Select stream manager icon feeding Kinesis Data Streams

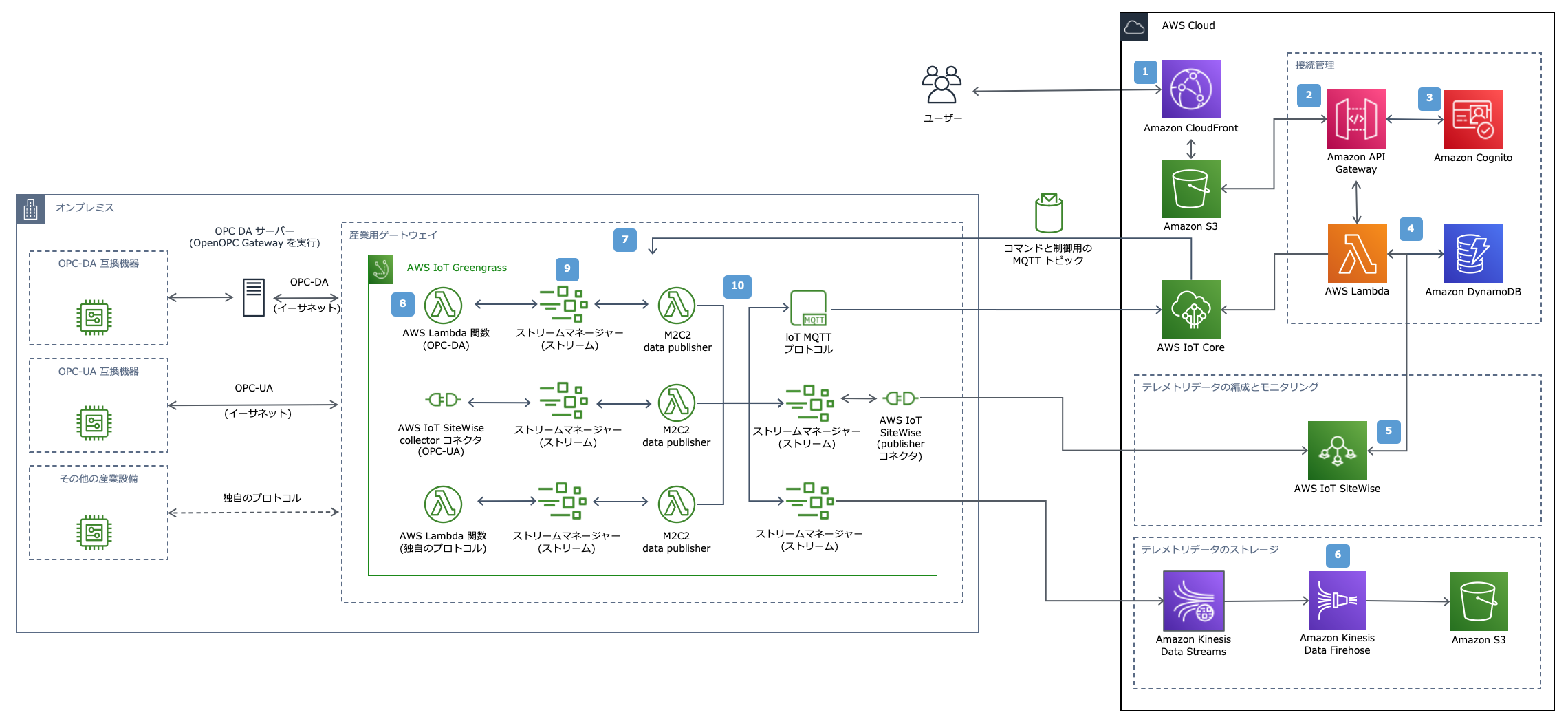tap(810, 501)
